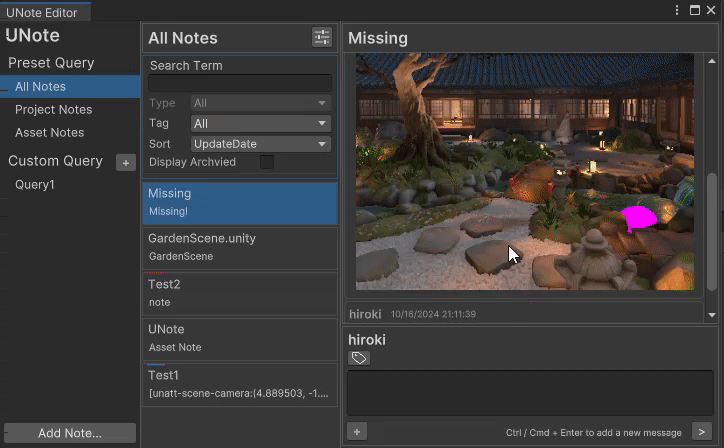Click the Preset Query heading

click(x=51, y=63)
